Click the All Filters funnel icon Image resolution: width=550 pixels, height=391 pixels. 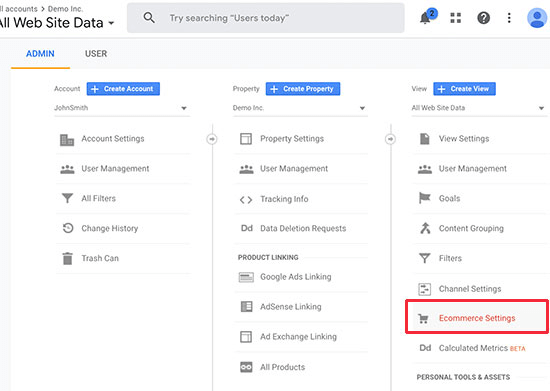pos(67,198)
